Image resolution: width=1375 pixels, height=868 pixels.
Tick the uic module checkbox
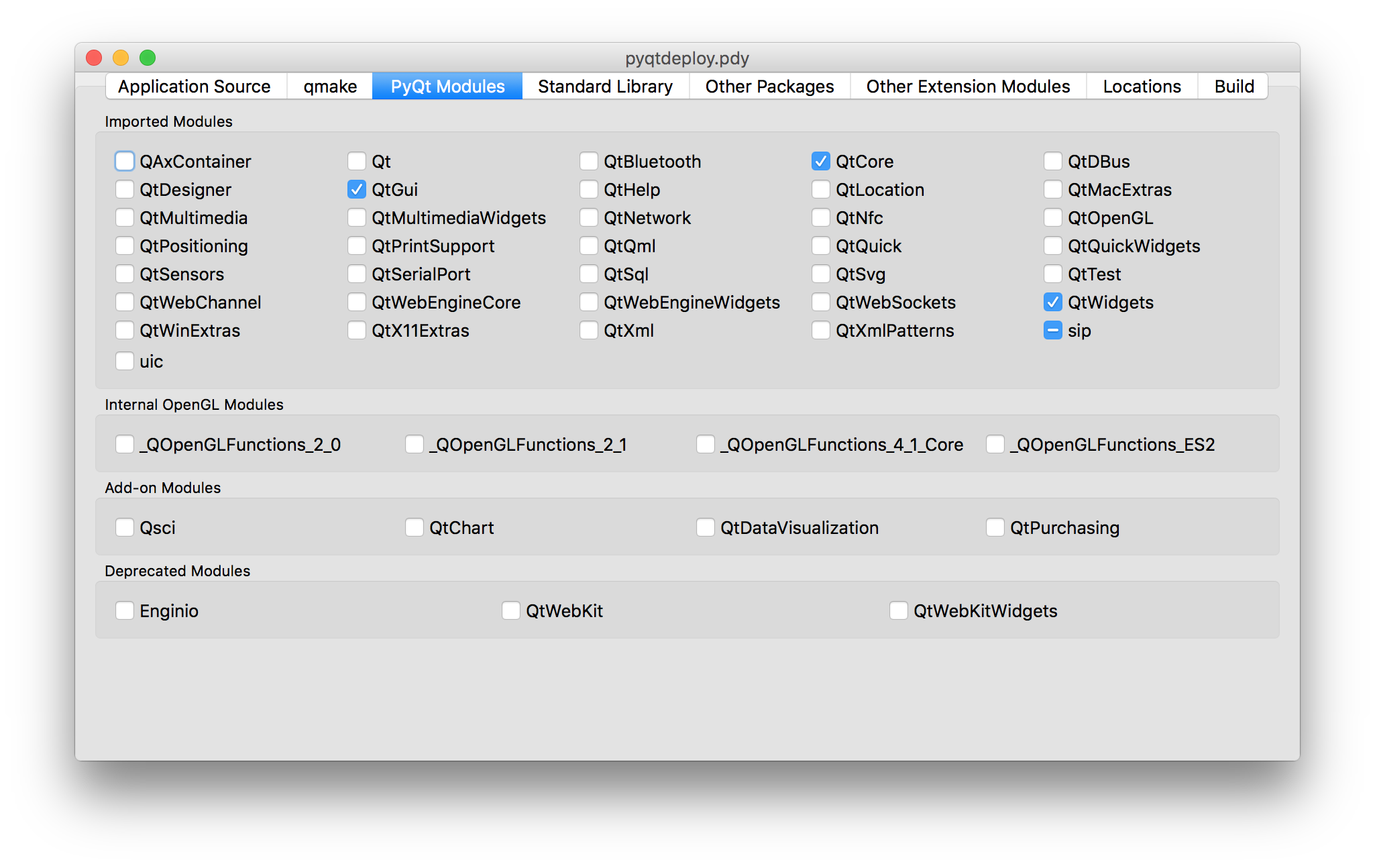pyautogui.click(x=125, y=362)
